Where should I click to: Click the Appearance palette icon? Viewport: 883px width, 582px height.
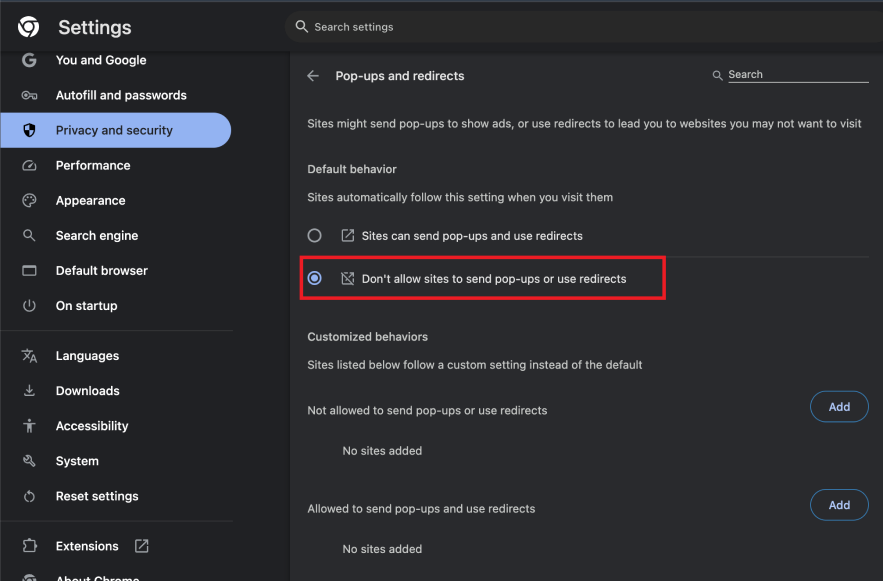click(29, 201)
